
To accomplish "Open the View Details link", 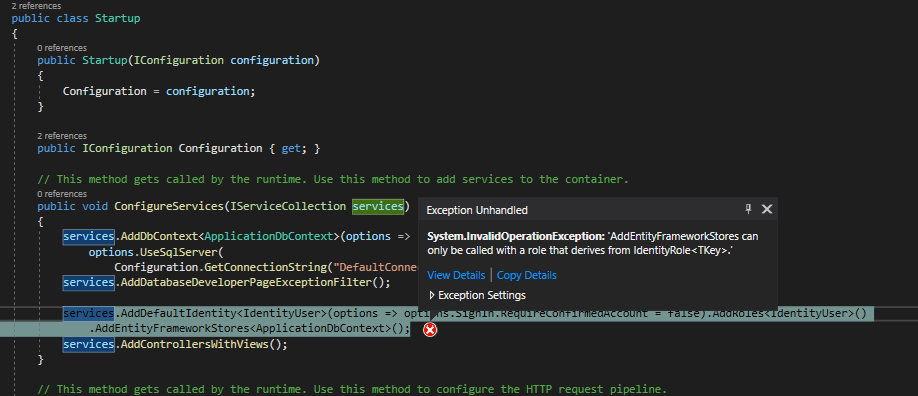I will click(x=456, y=275).
